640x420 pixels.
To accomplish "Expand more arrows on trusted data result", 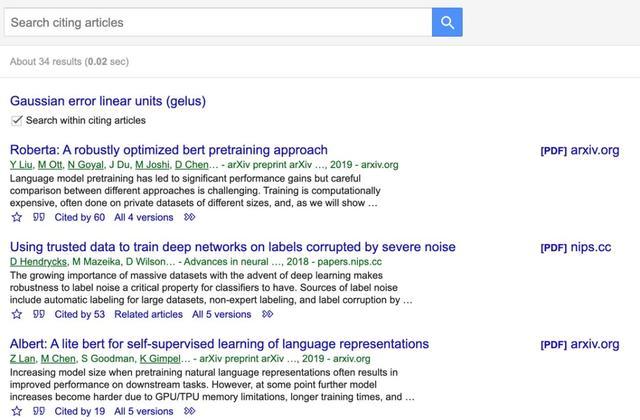I will pos(267,314).
